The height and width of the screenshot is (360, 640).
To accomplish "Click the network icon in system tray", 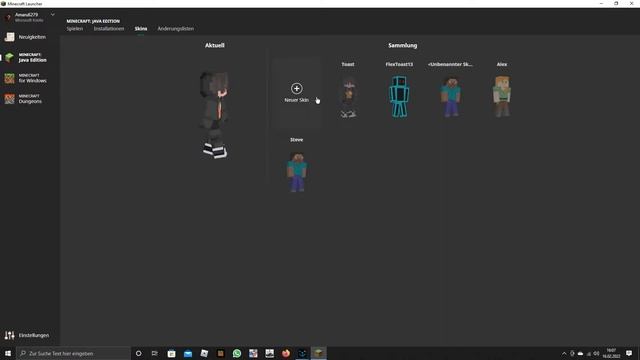I will pyautogui.click(x=589, y=353).
